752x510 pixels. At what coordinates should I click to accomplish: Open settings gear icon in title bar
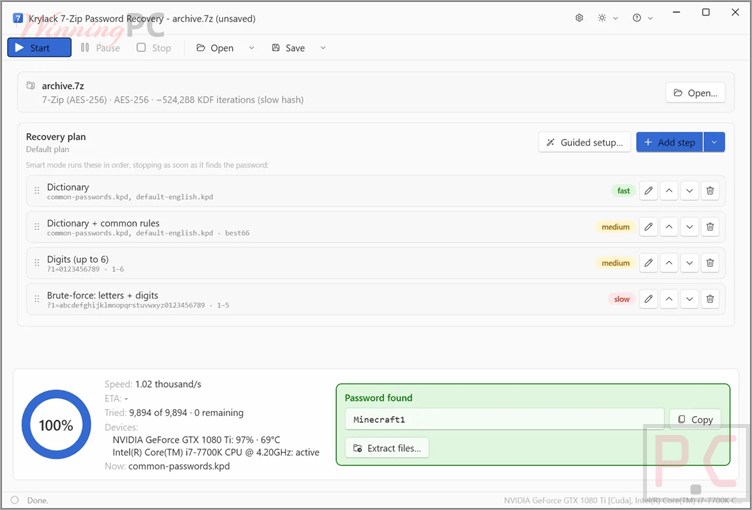pyautogui.click(x=579, y=18)
